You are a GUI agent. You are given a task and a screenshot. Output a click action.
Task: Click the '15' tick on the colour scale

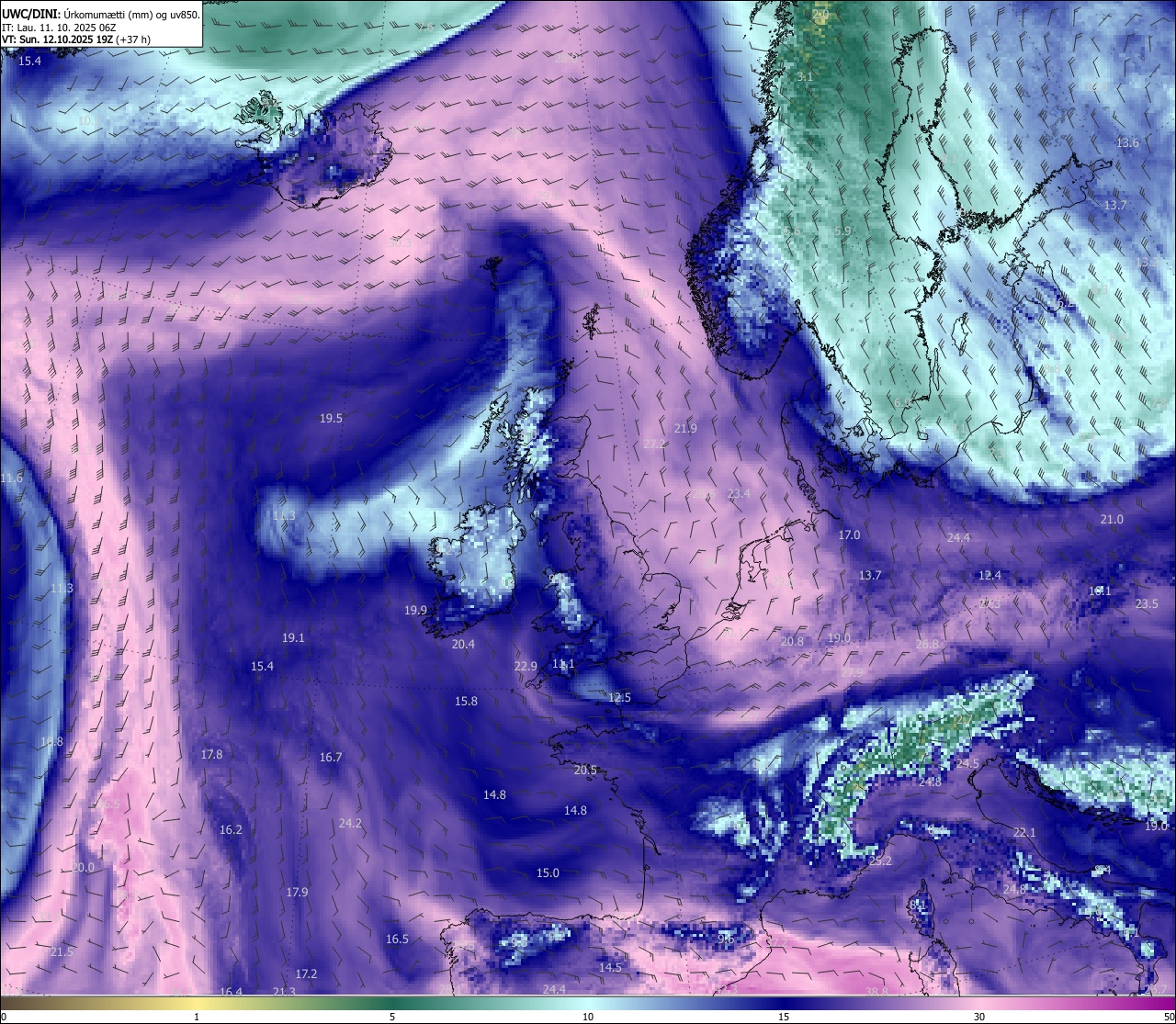pyautogui.click(x=784, y=1017)
